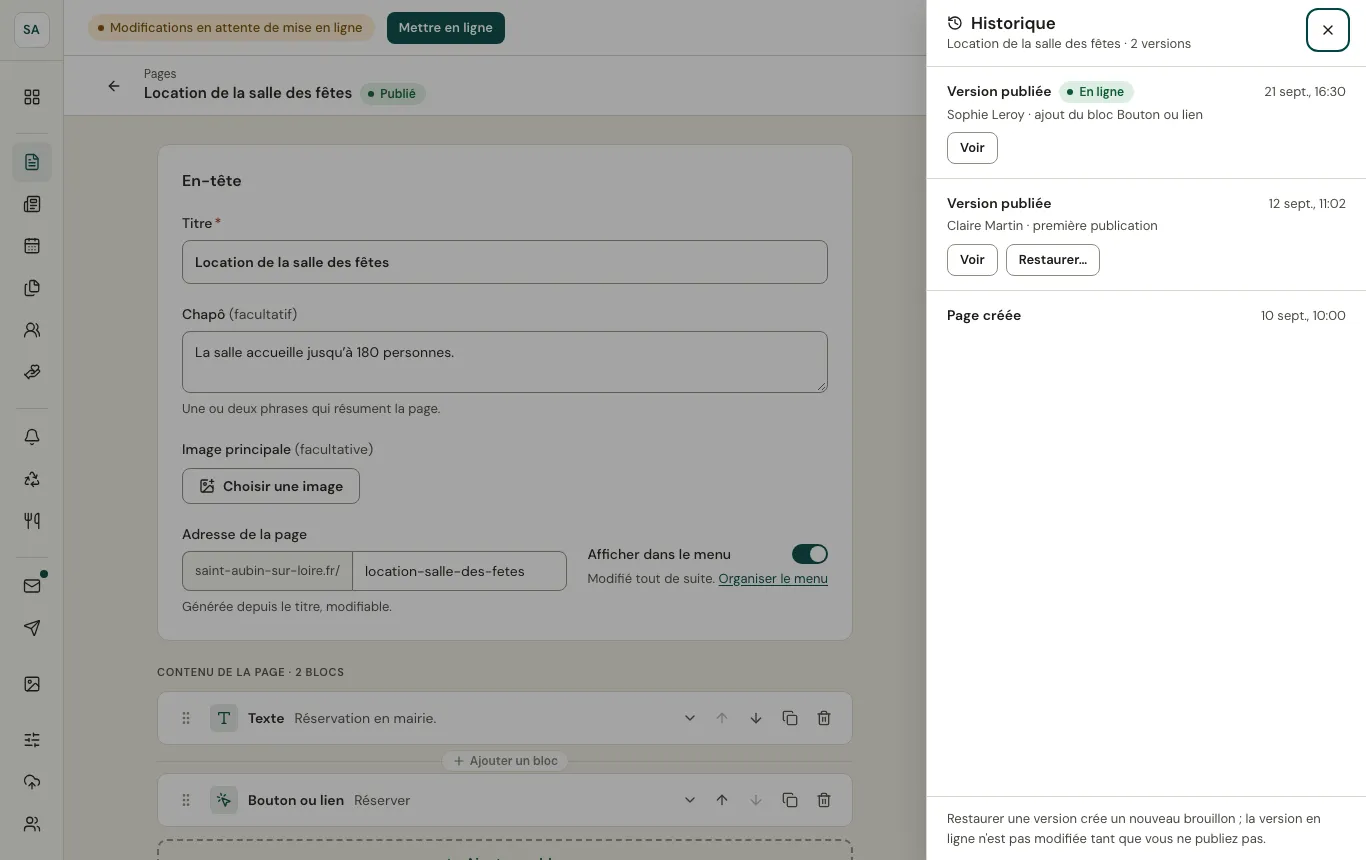Open the dashboard grid icon in sidebar
This screenshot has height=860, width=1366.
tap(32, 97)
